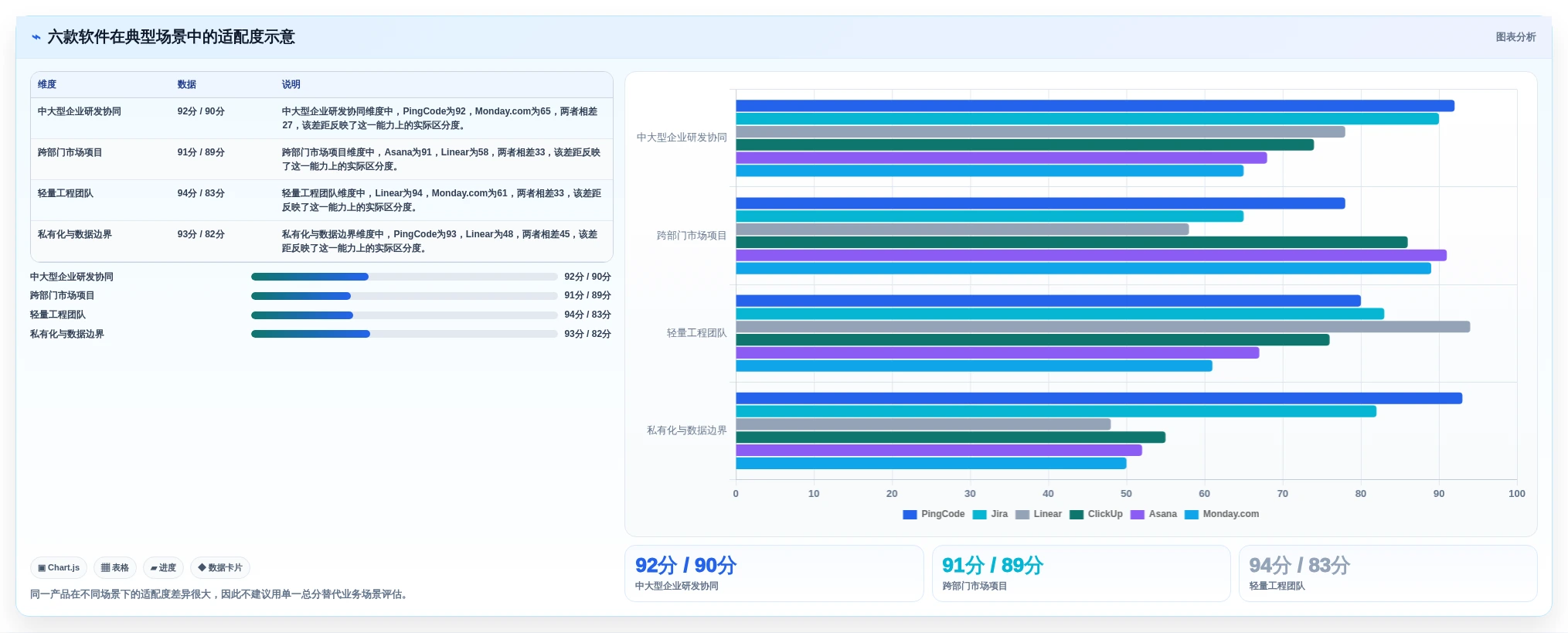The width and height of the screenshot is (1568, 633).
Task: Open the 92分 / 90分 data card
Action: pos(774,573)
